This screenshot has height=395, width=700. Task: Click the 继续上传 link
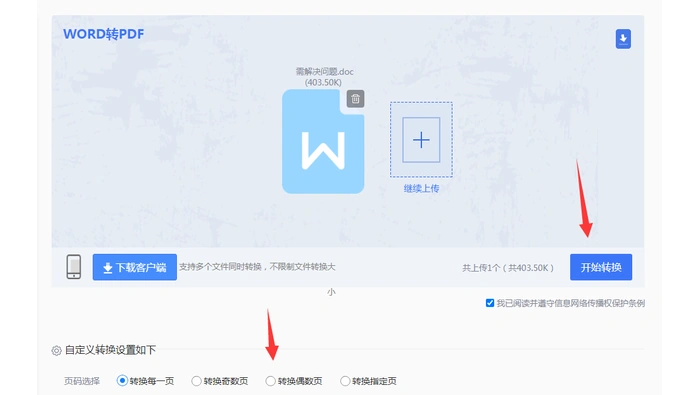tap(421, 188)
